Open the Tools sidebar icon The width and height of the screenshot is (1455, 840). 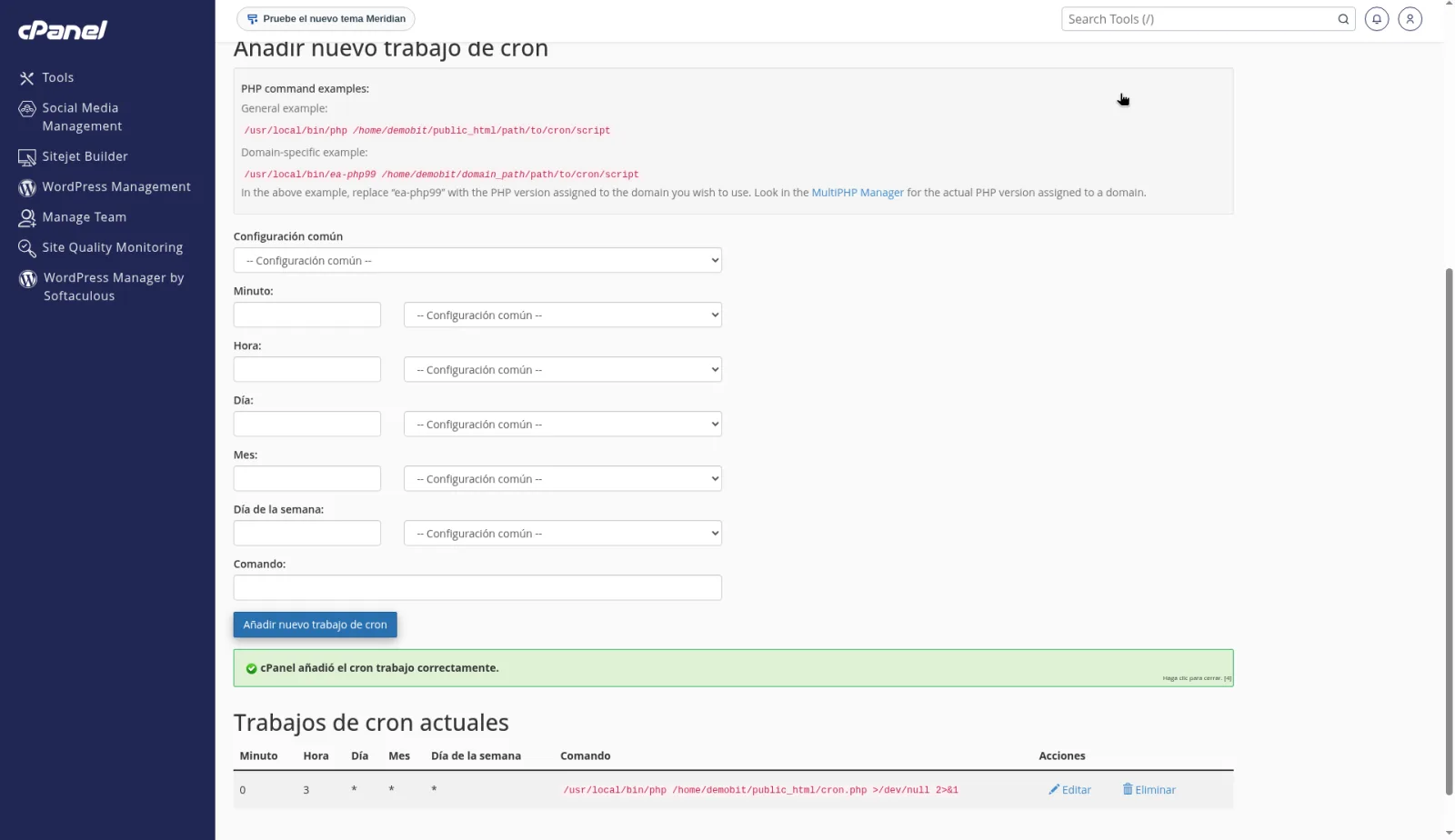tap(27, 78)
